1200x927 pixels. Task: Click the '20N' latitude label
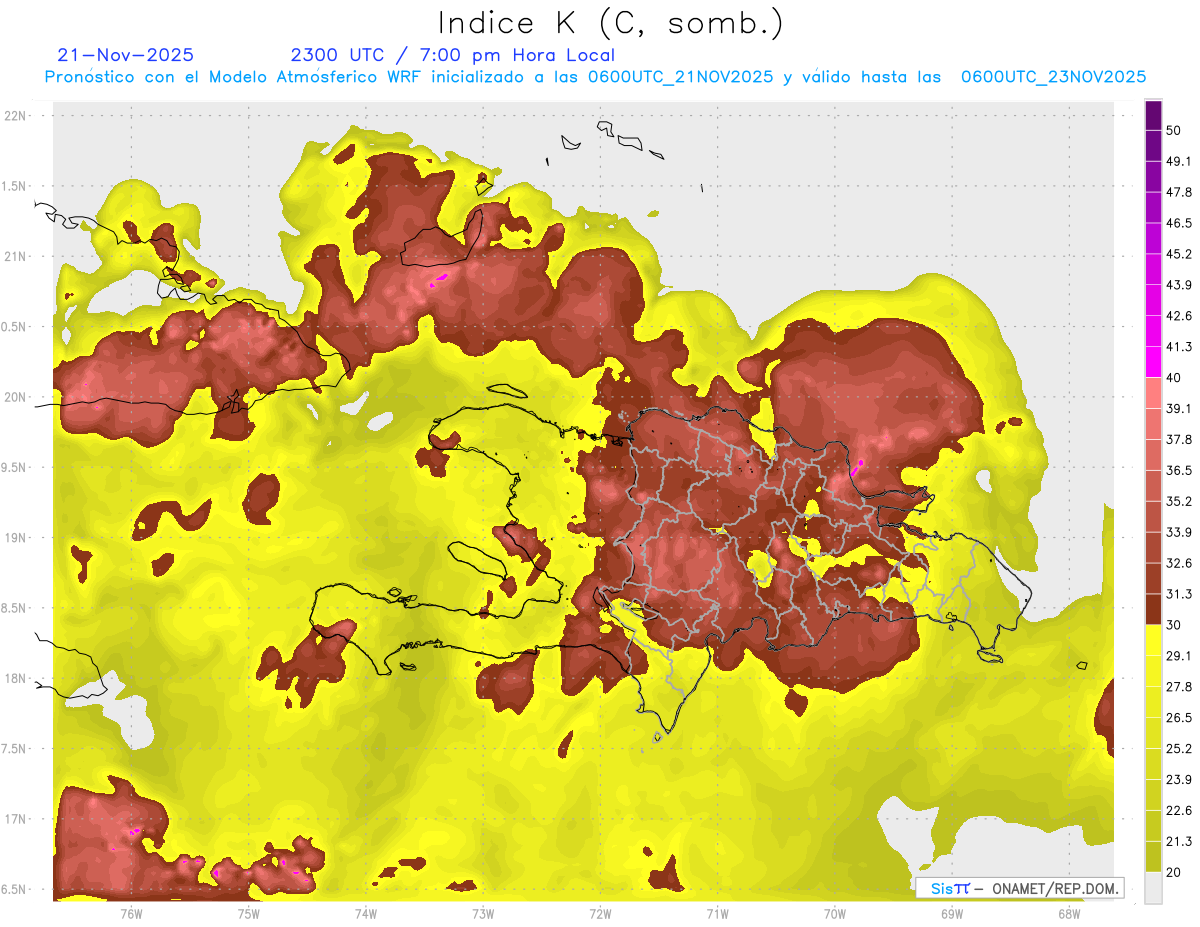point(16,397)
